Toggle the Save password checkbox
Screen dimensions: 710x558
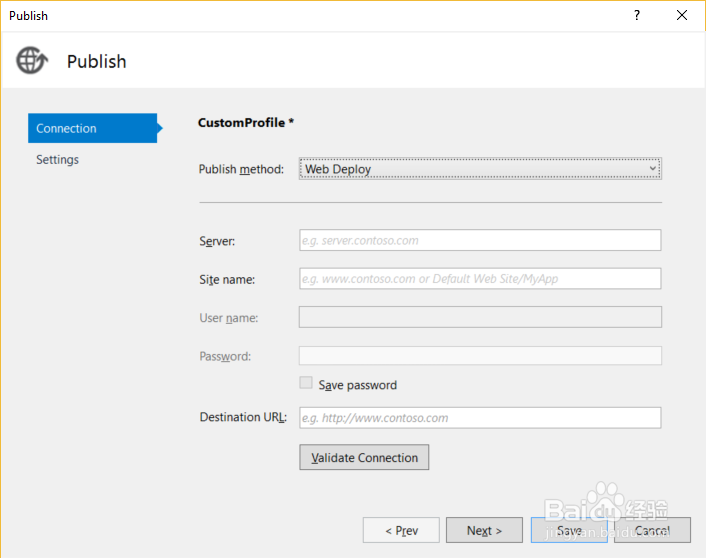pyautogui.click(x=306, y=384)
